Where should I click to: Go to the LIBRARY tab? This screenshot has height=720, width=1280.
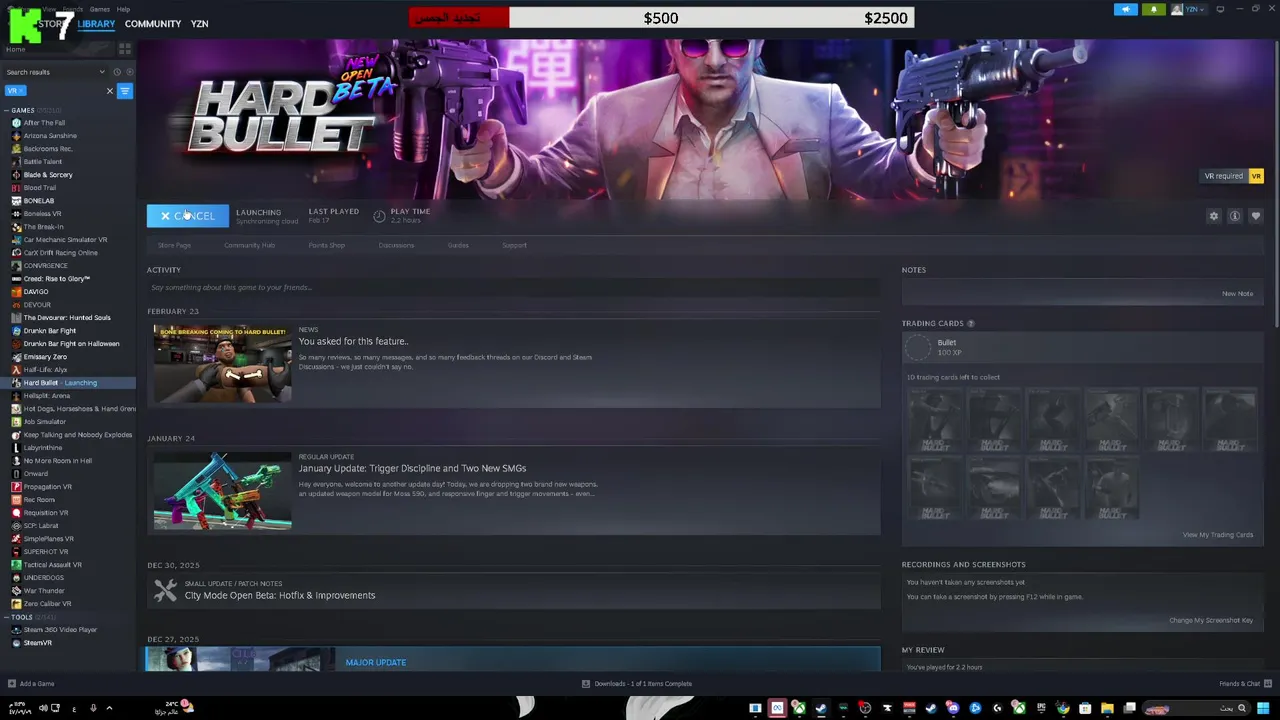coord(96,24)
